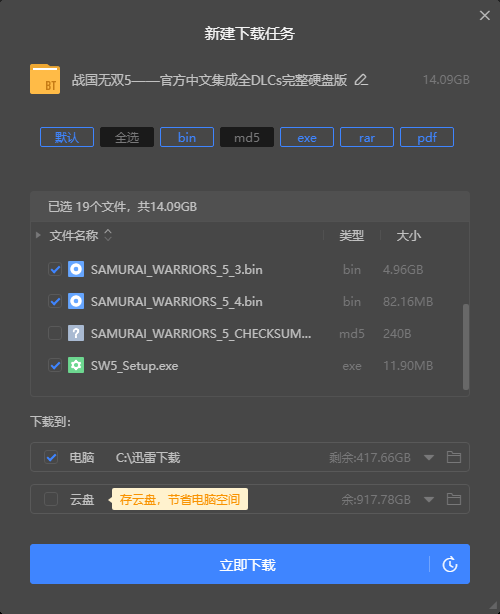The image size is (500, 614).
Task: Click the 240B size value
Action: click(x=397, y=334)
